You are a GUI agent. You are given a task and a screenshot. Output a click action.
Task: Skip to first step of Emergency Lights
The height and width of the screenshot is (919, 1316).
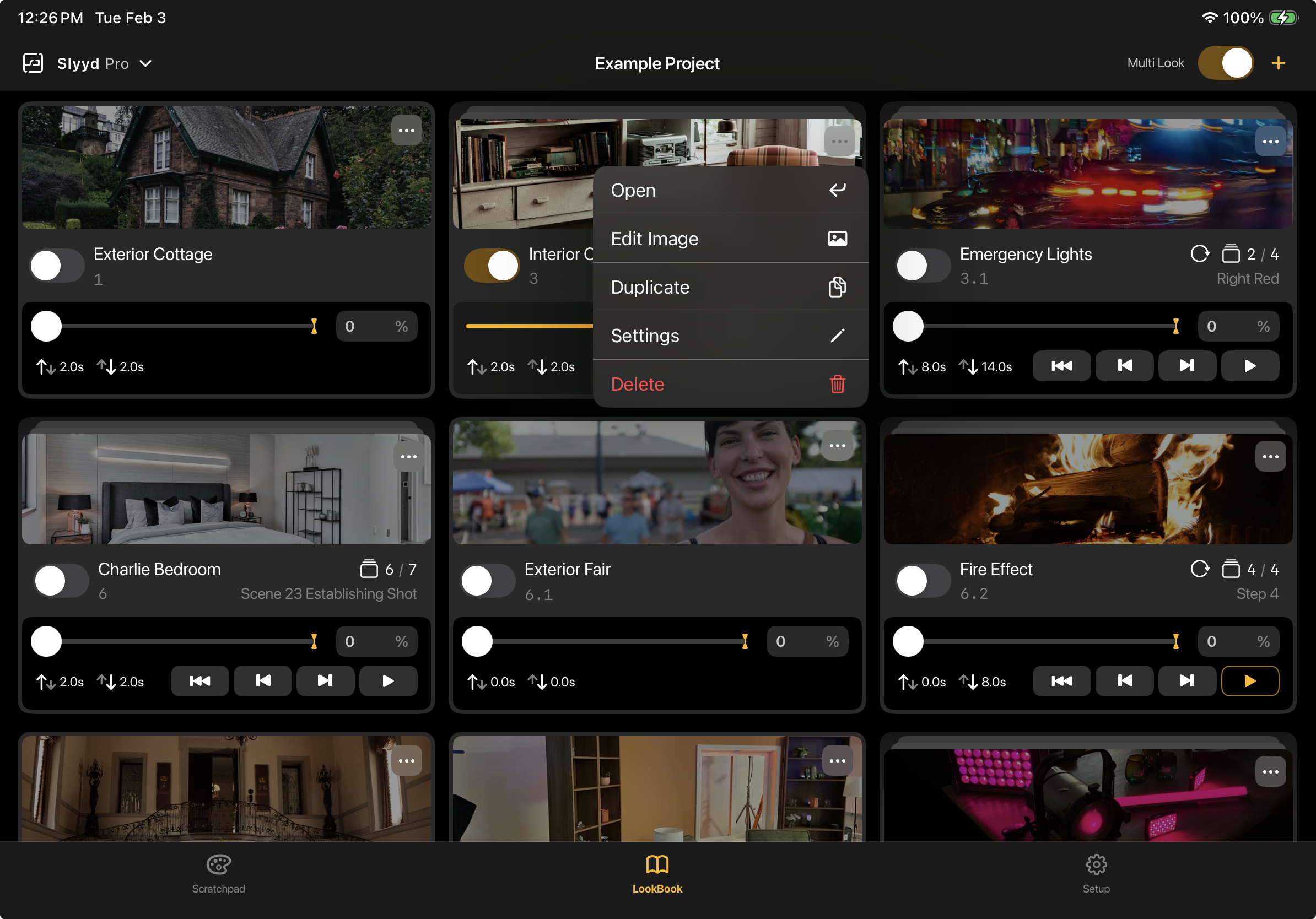pos(1061,365)
